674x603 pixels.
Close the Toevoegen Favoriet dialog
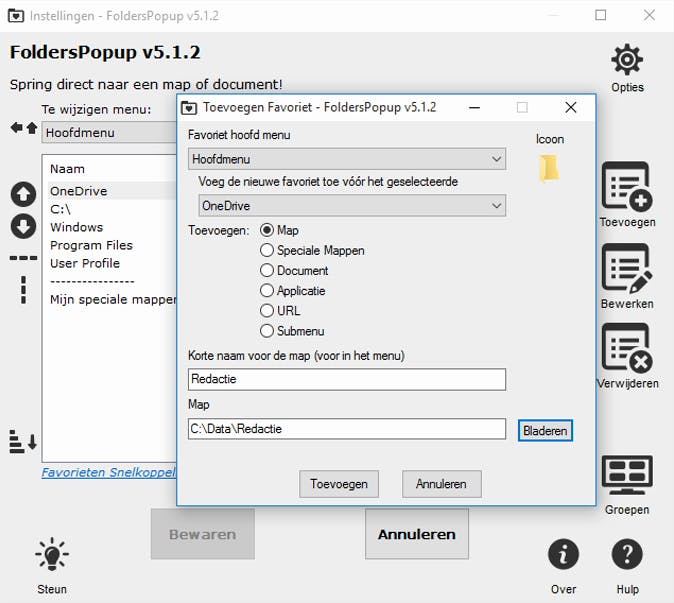(571, 107)
